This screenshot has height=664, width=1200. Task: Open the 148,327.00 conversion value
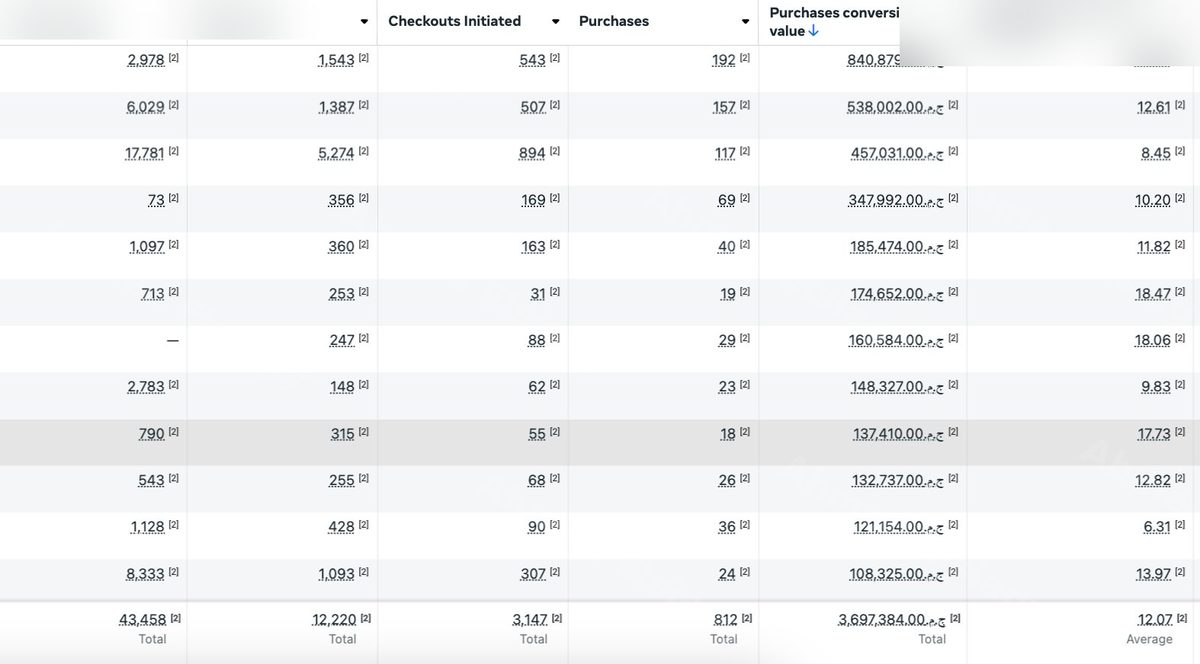[897, 386]
